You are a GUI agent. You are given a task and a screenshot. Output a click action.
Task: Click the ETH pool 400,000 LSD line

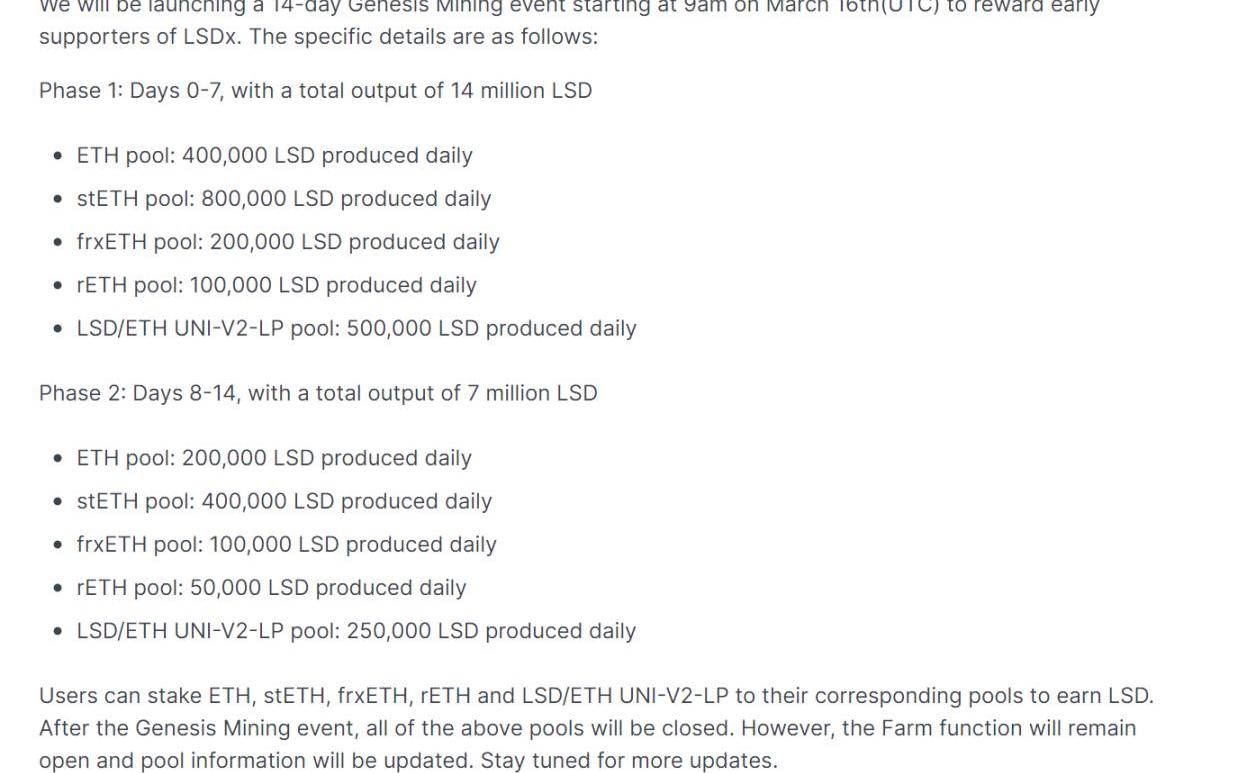tap(274, 156)
